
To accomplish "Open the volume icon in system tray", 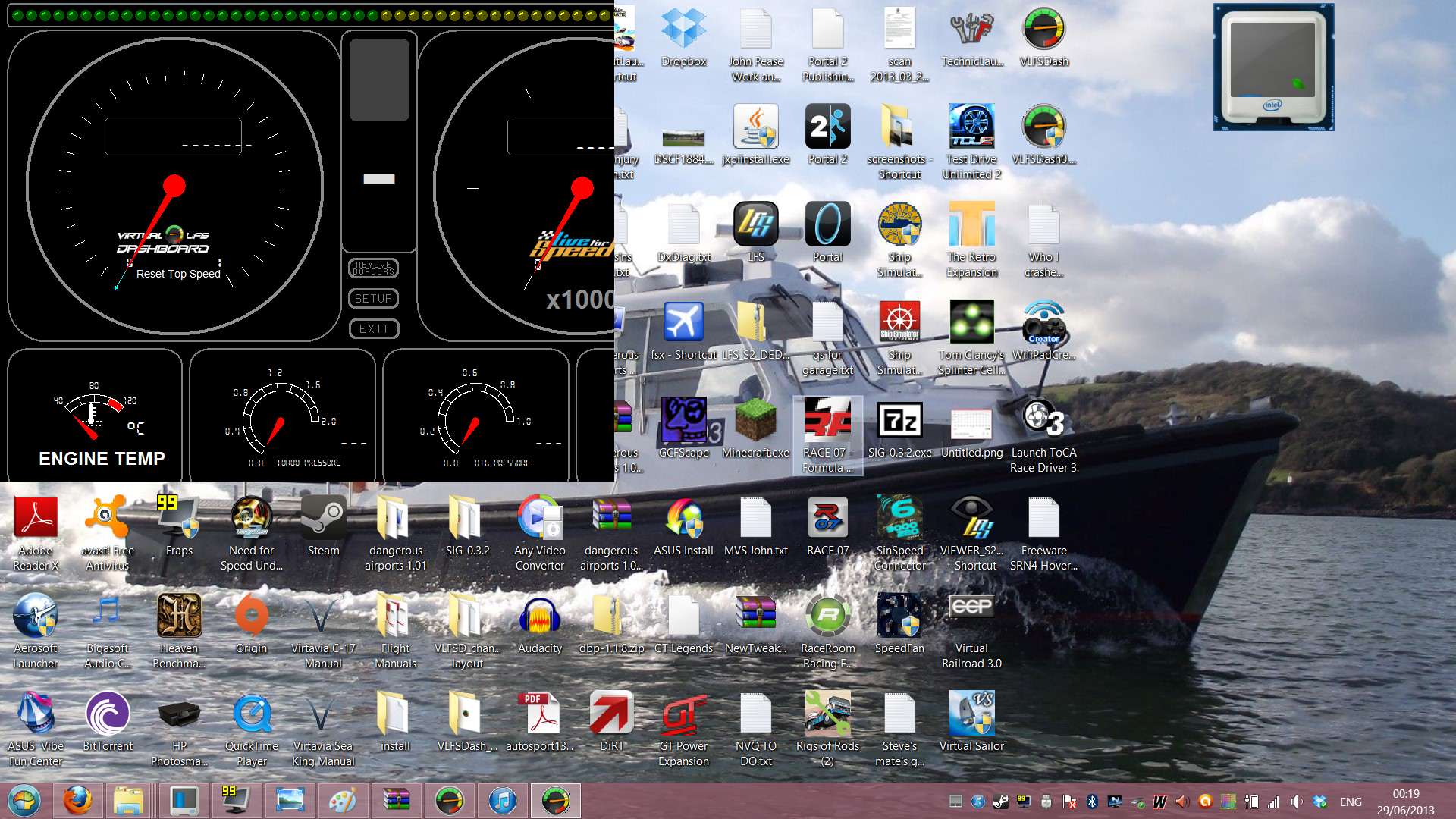I will click(x=1297, y=802).
